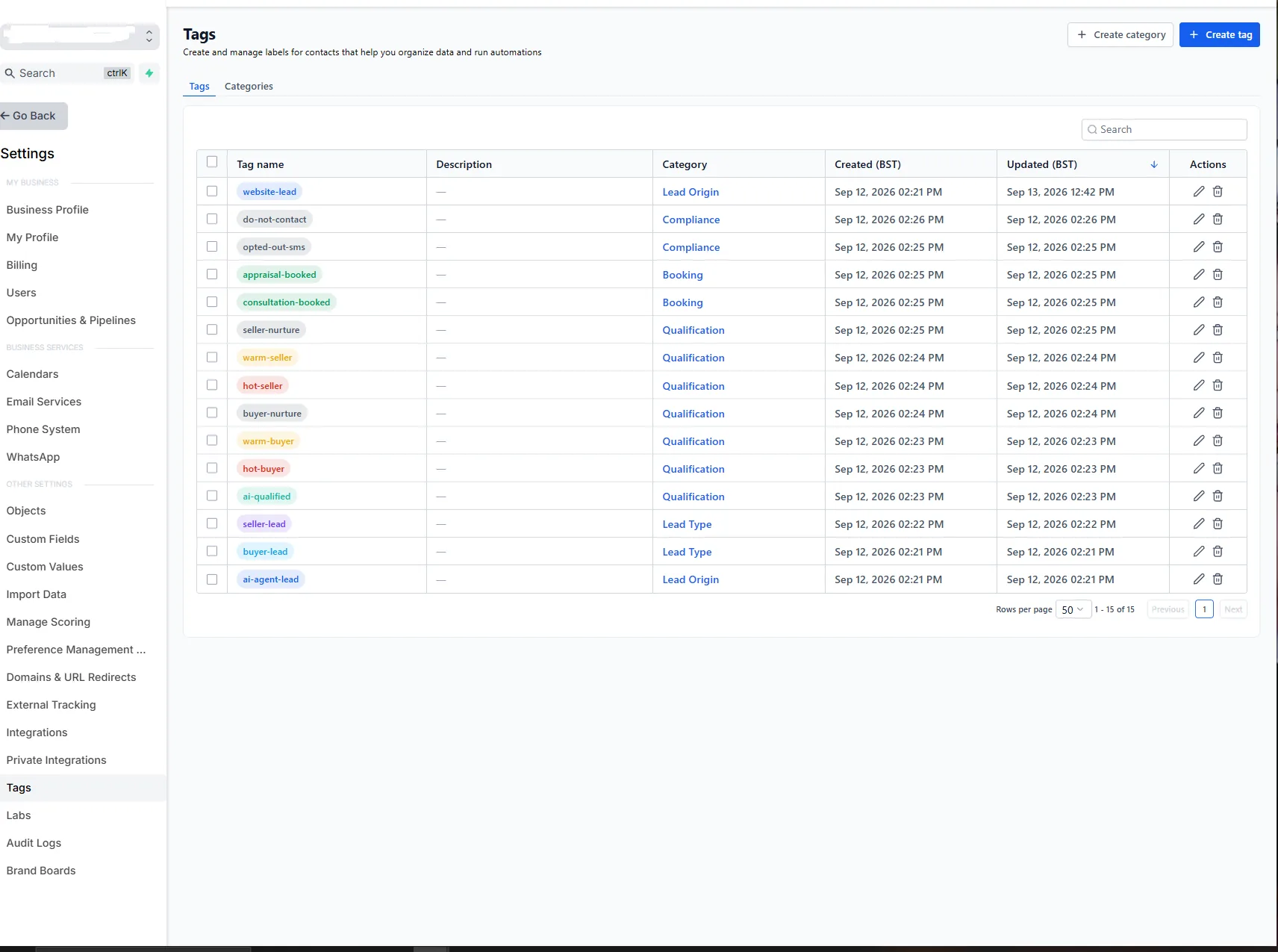
Task: Open Custom Fields in the settings sidebar
Action: 43,539
